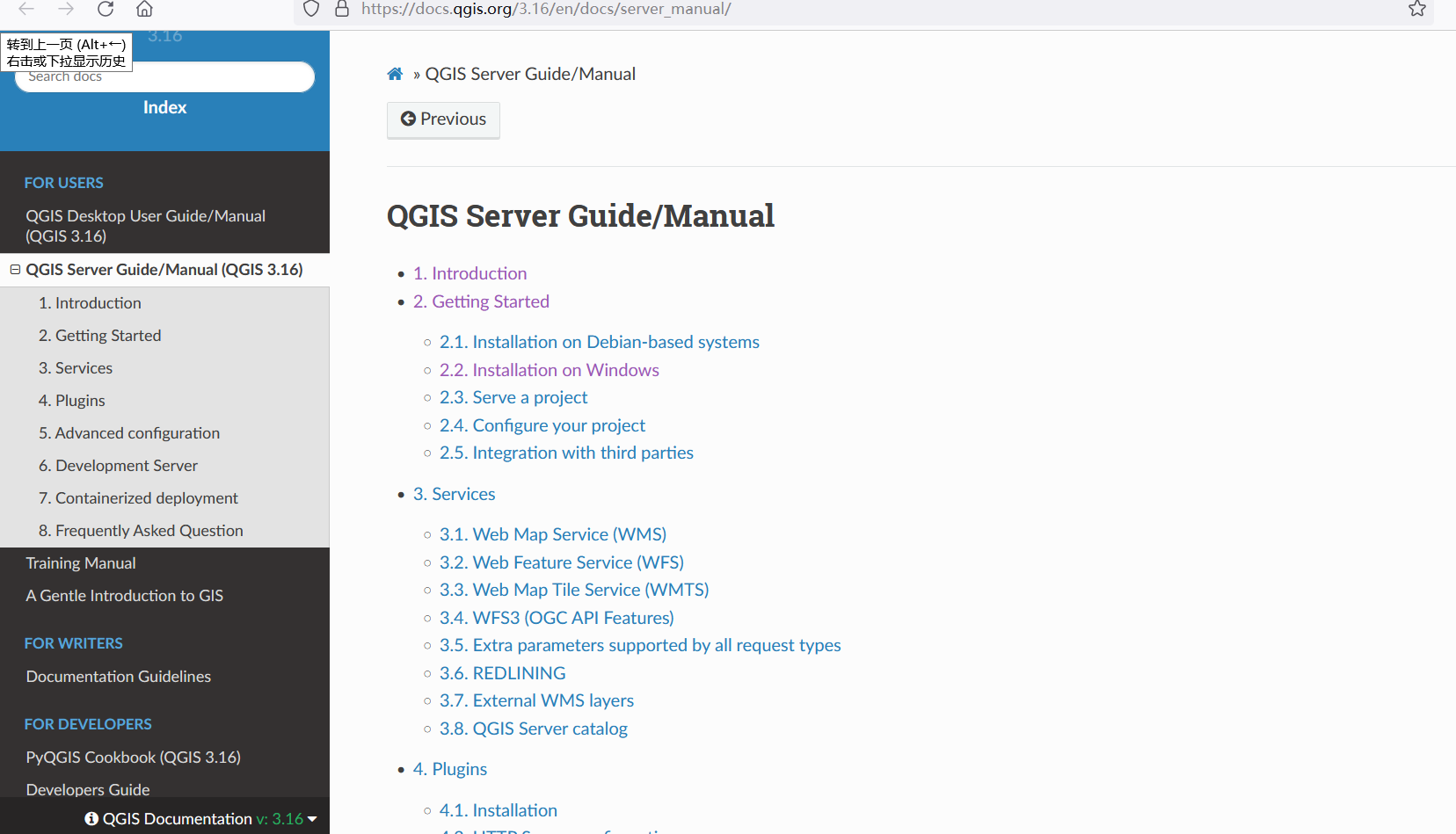This screenshot has height=834, width=1456.
Task: Select PyQGIS Cookbook in the sidebar
Action: (x=133, y=757)
